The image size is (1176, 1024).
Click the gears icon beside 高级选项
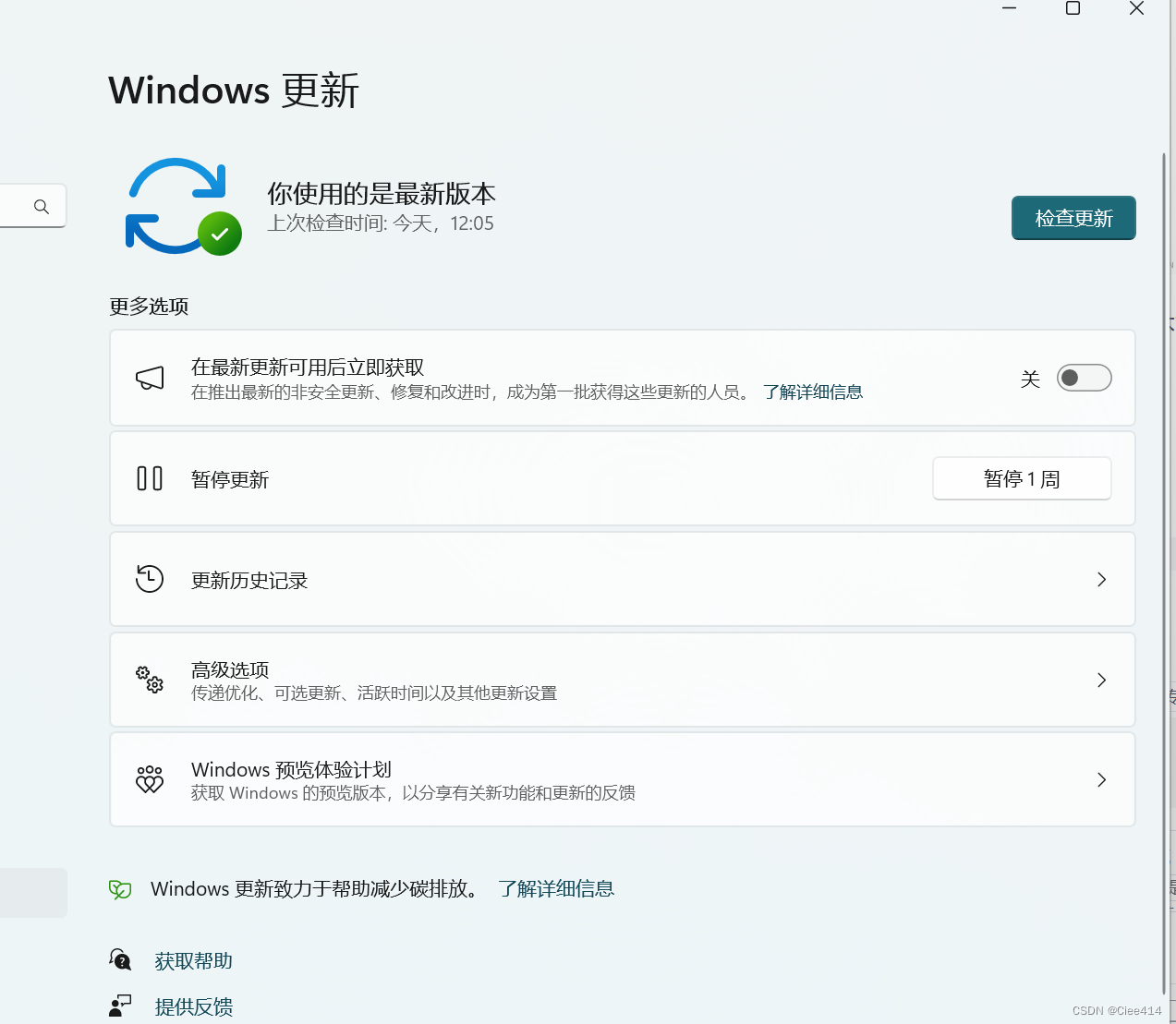(149, 680)
